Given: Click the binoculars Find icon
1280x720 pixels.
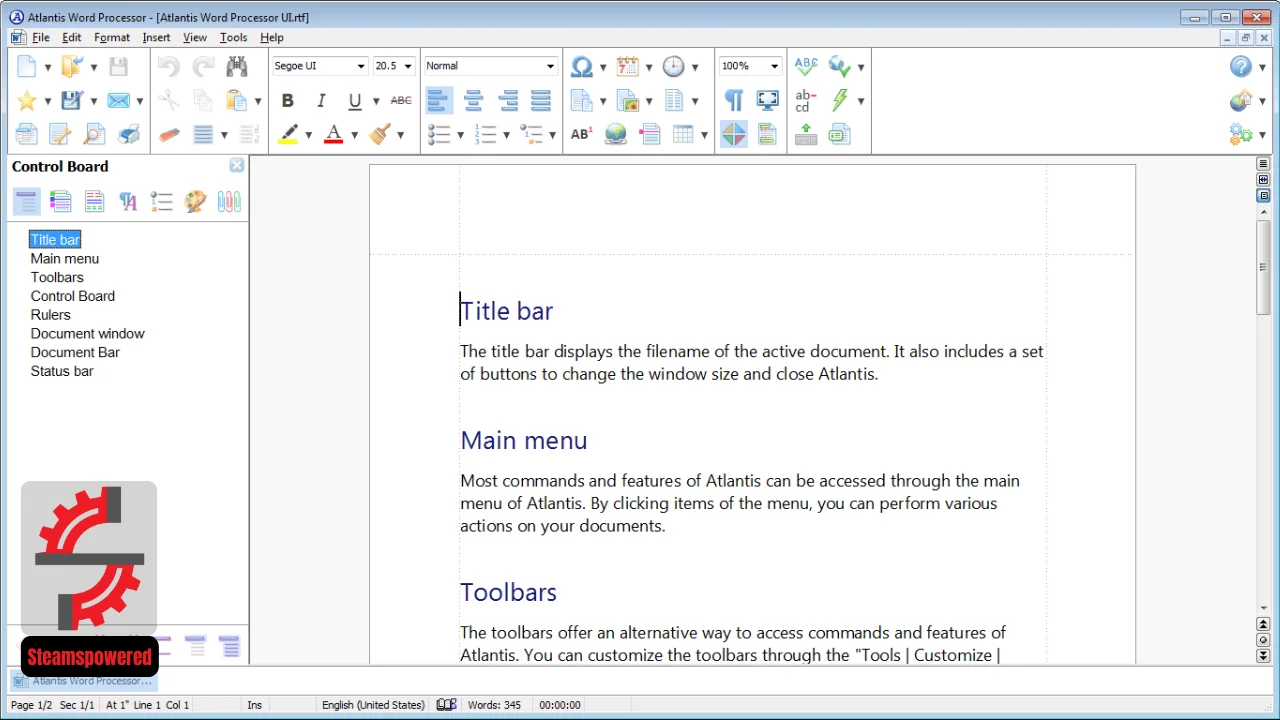Looking at the screenshot, I should (237, 66).
